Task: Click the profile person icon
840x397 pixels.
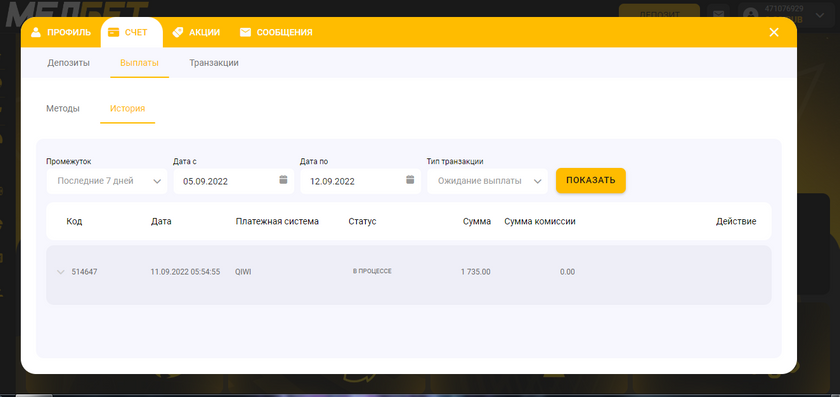Action: (36, 32)
